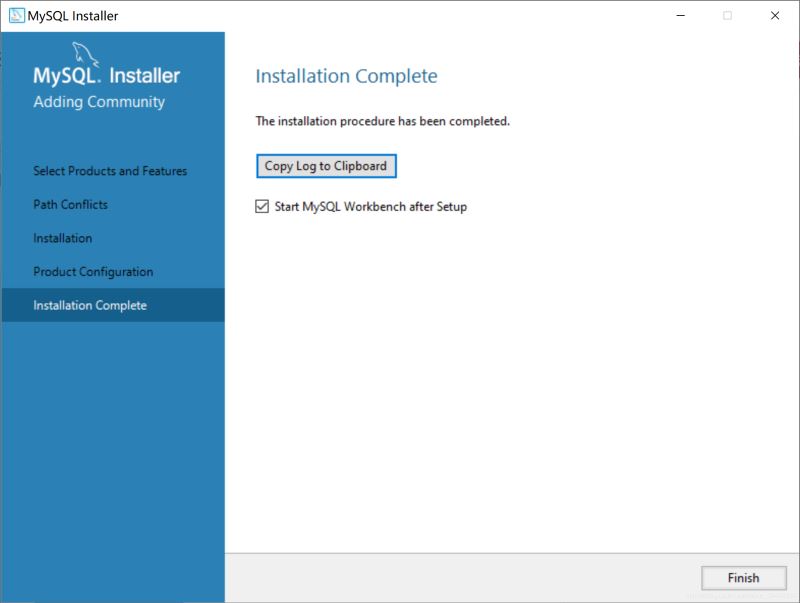The height and width of the screenshot is (603, 800).
Task: Click the Finish button
Action: (x=743, y=577)
